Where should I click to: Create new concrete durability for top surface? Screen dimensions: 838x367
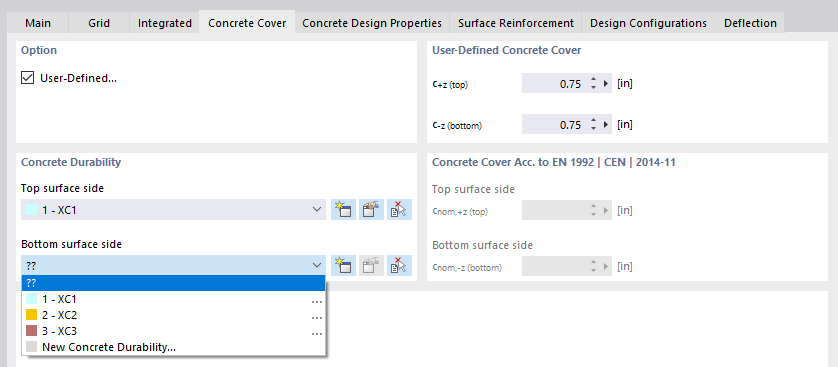(344, 210)
